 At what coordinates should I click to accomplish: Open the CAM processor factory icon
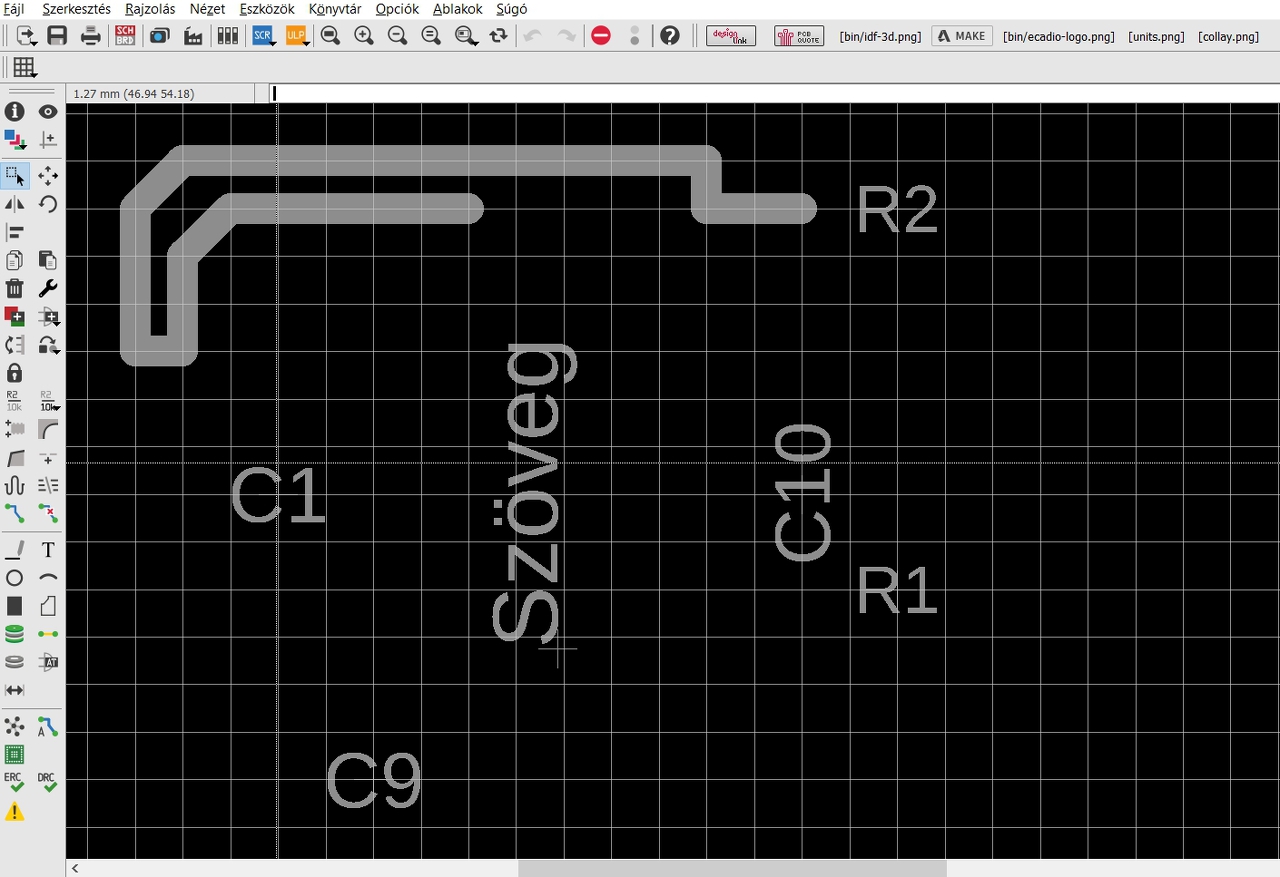[x=193, y=36]
